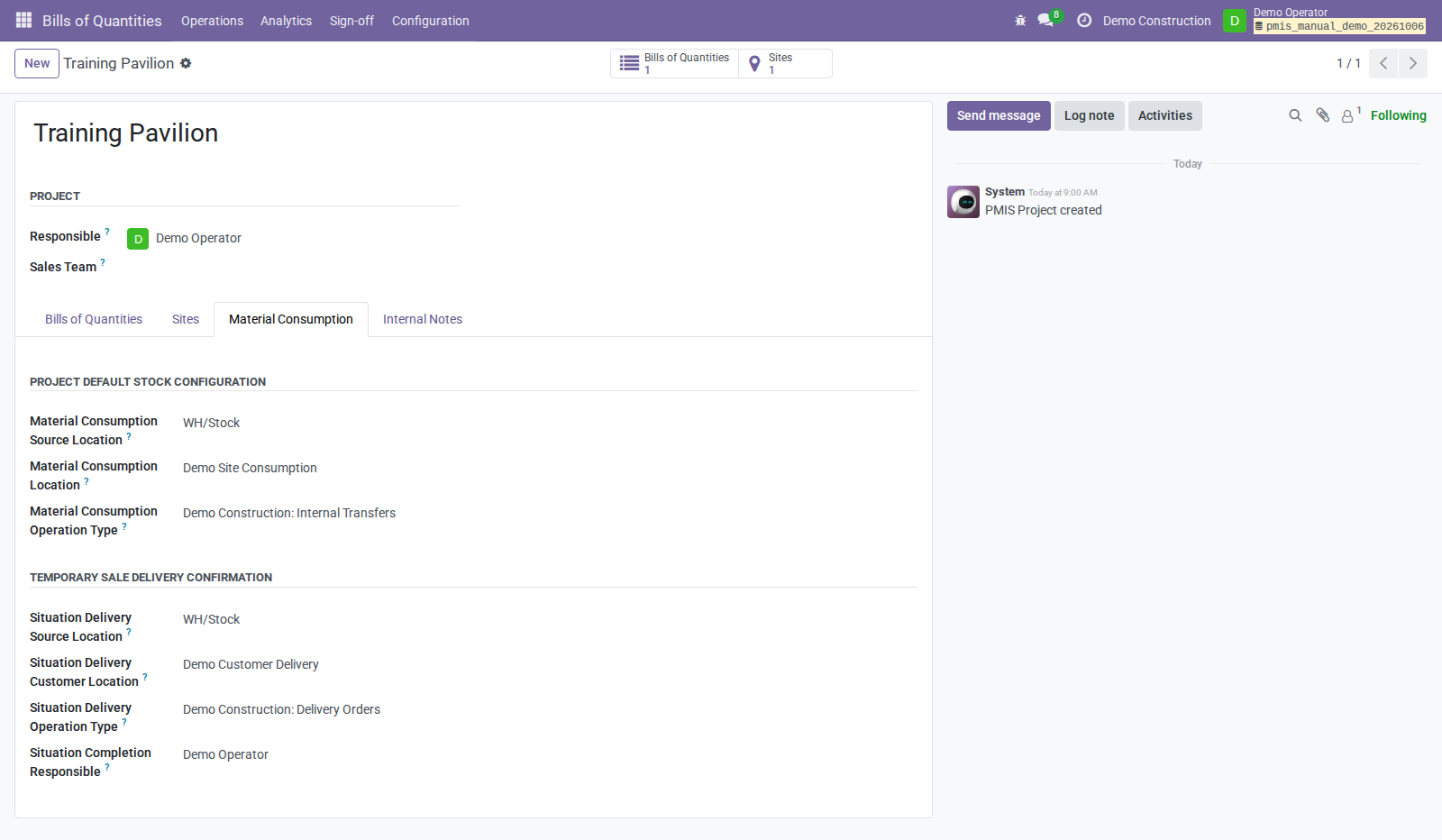Toggle the Following status
The image size is (1442, 840).
click(x=1398, y=115)
